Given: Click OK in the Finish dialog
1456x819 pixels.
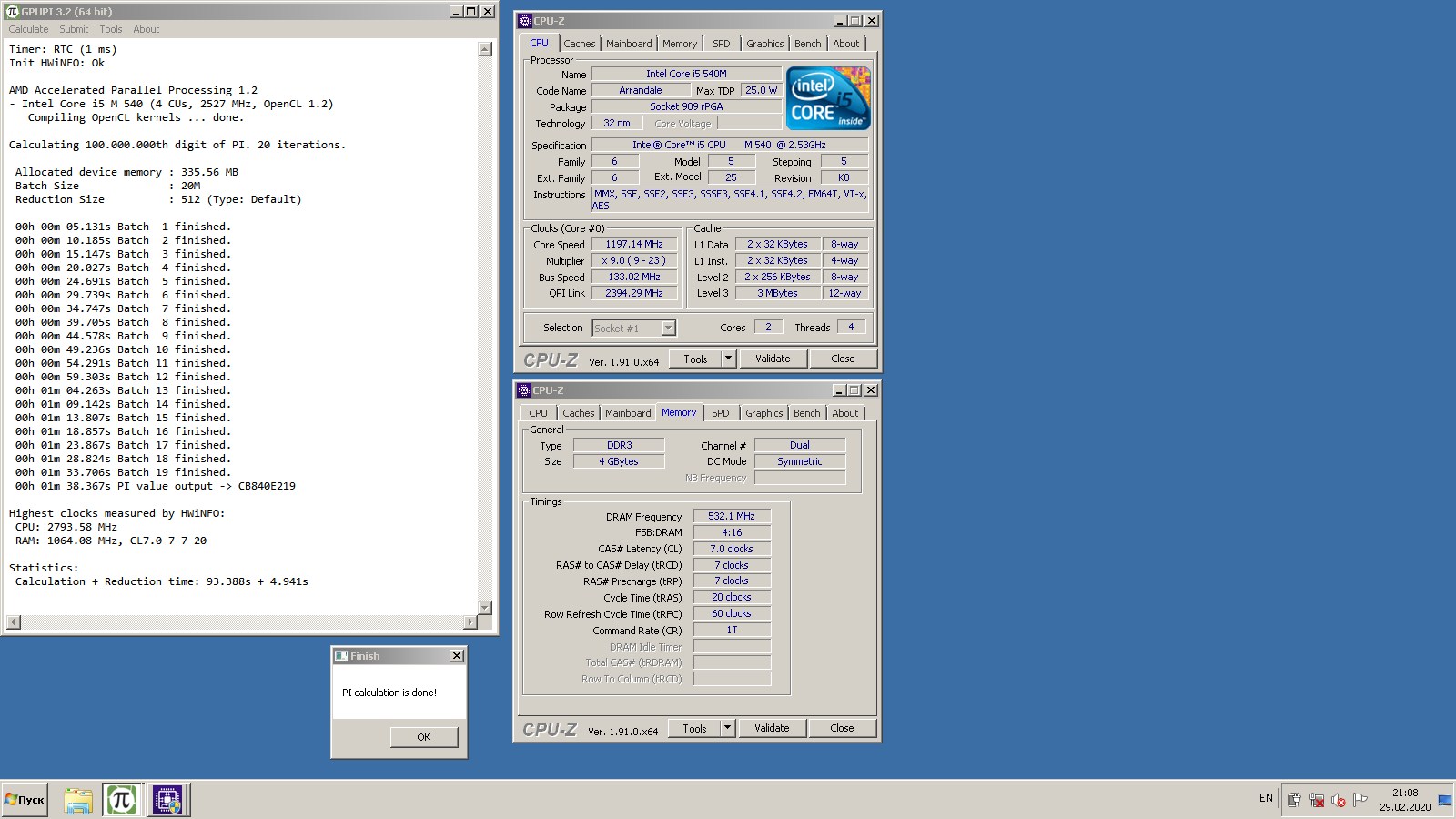Looking at the screenshot, I should (x=424, y=737).
